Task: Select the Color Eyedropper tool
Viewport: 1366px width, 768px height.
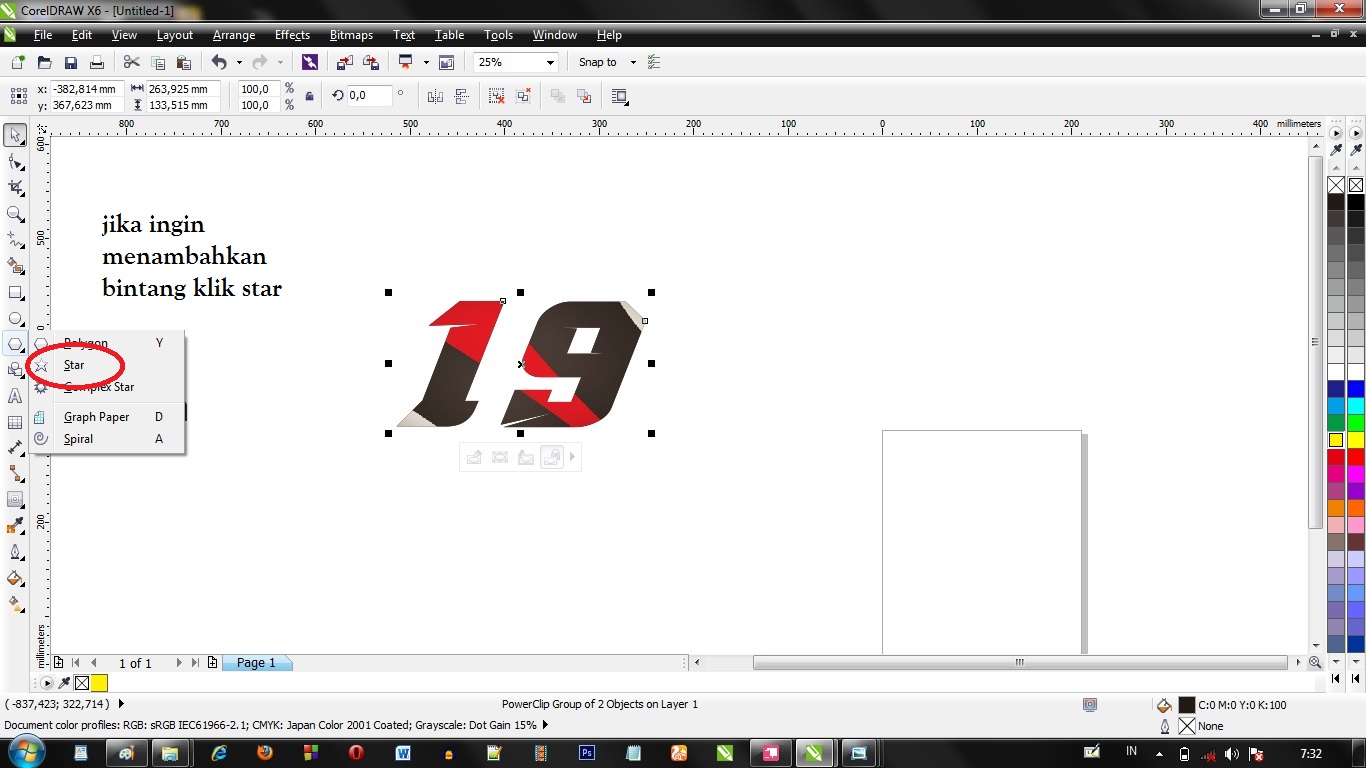Action: [x=15, y=525]
